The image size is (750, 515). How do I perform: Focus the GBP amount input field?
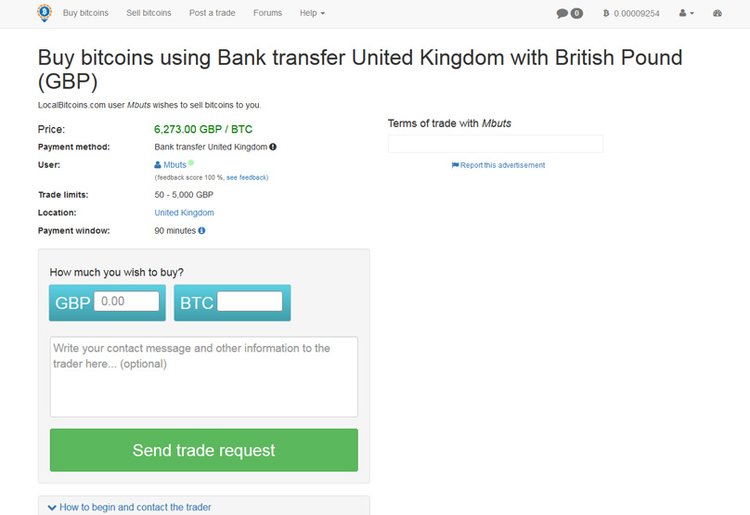pos(127,301)
